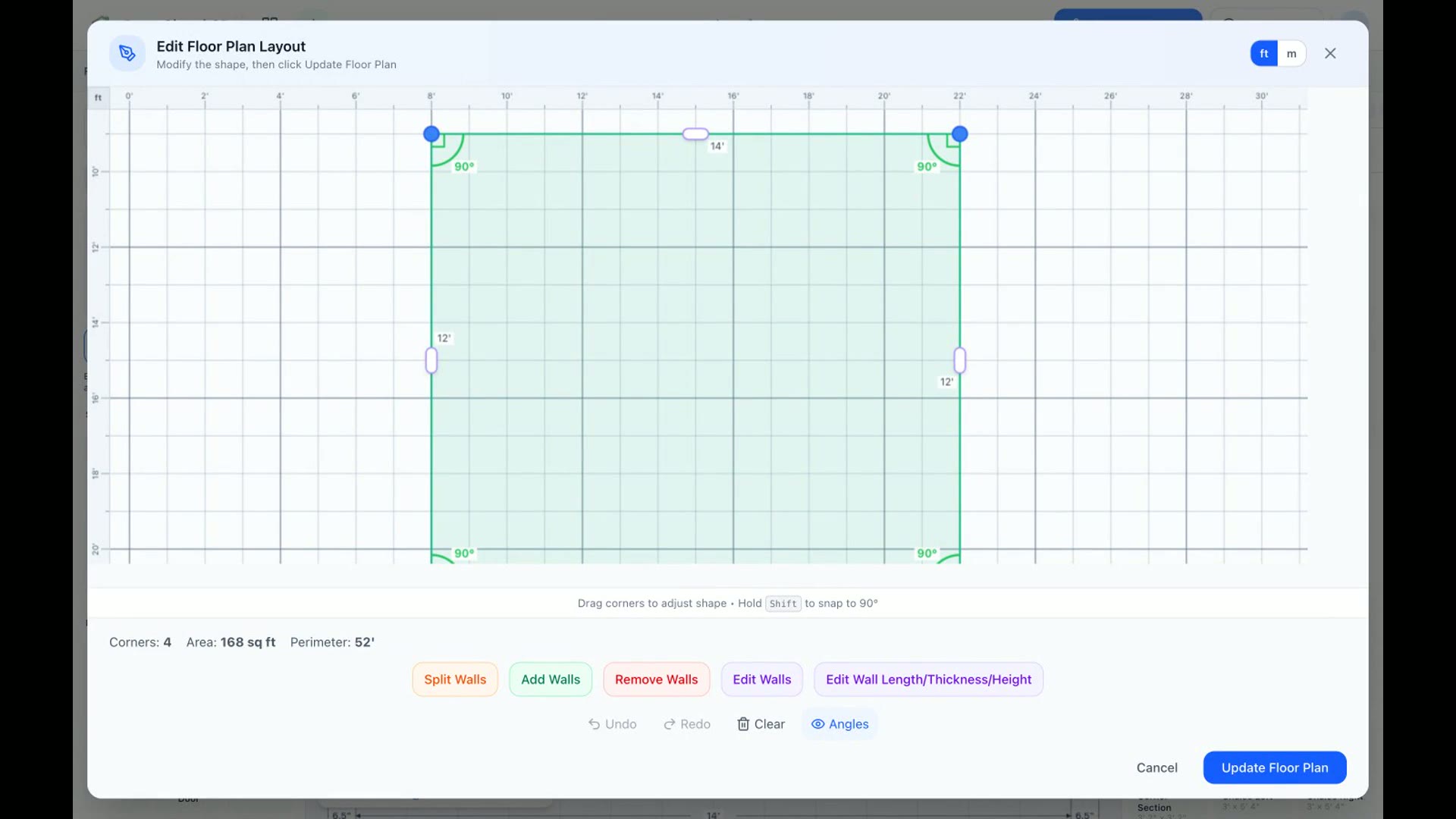The width and height of the screenshot is (1456, 819).
Task: Choose the Add Walls mode
Action: (x=551, y=679)
